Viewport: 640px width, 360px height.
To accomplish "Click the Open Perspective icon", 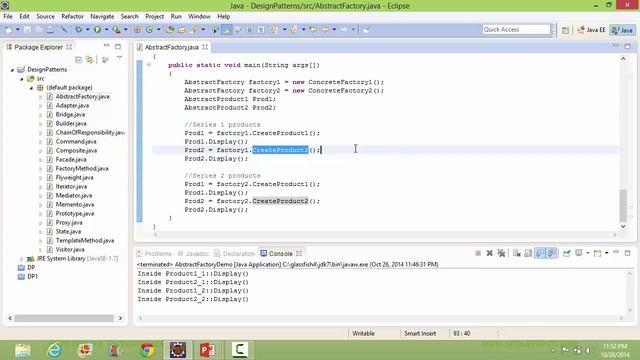I will [565, 30].
